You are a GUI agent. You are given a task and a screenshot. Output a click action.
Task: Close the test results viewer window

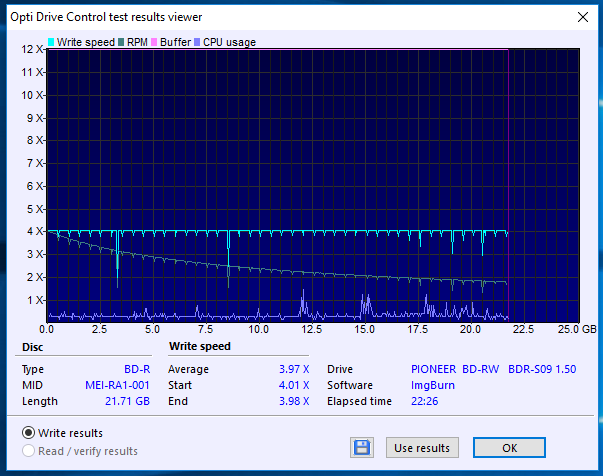pos(583,17)
